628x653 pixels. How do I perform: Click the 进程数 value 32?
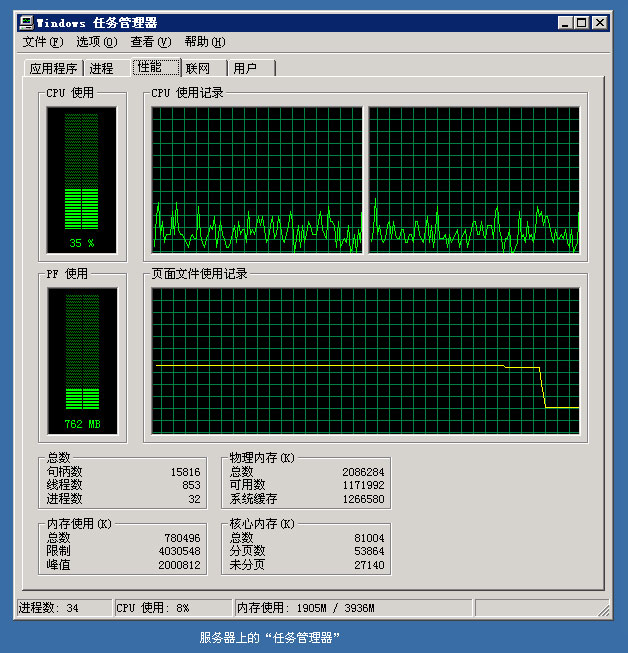(x=194, y=499)
